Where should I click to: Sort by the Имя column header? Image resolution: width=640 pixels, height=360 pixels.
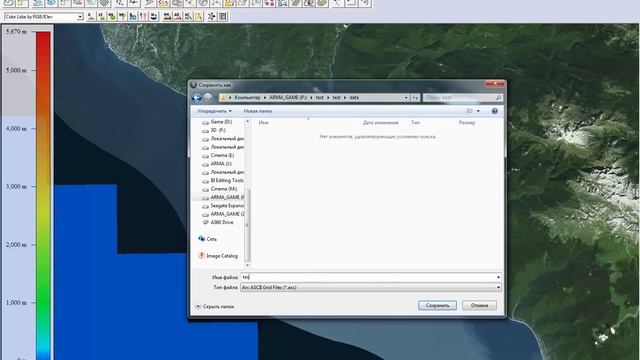point(264,122)
